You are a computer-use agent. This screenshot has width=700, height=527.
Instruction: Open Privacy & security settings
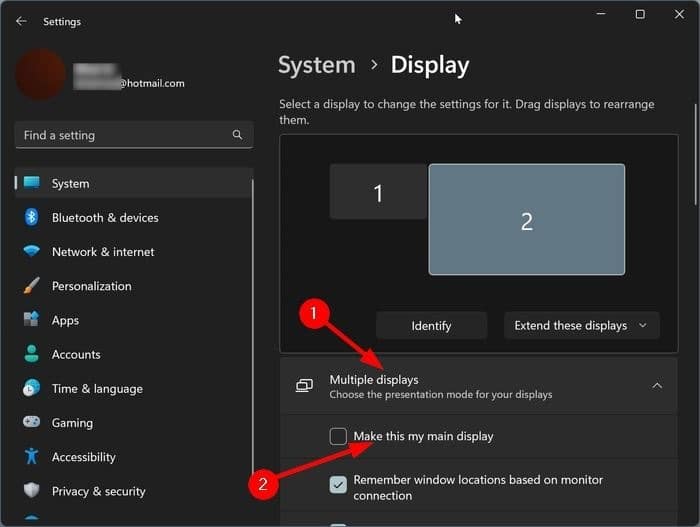tap(134, 491)
